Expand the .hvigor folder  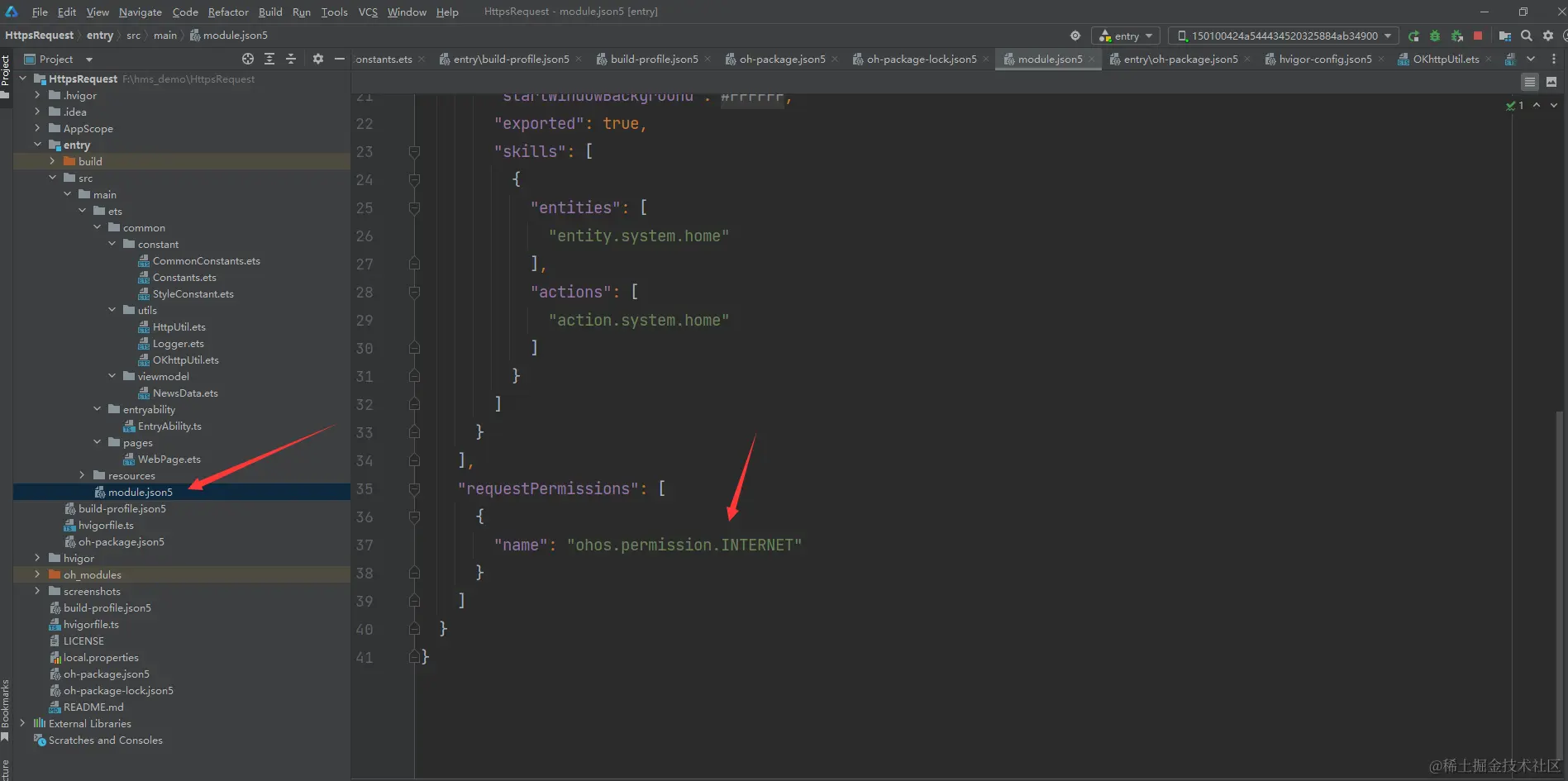(37, 95)
